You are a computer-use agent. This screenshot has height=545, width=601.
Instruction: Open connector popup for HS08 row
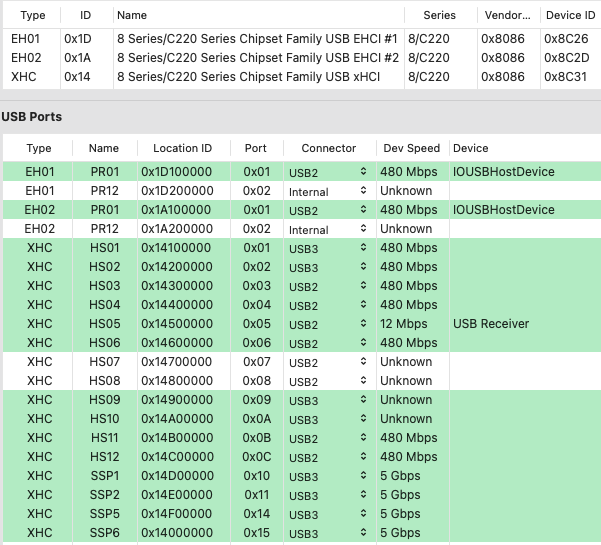(x=329, y=381)
